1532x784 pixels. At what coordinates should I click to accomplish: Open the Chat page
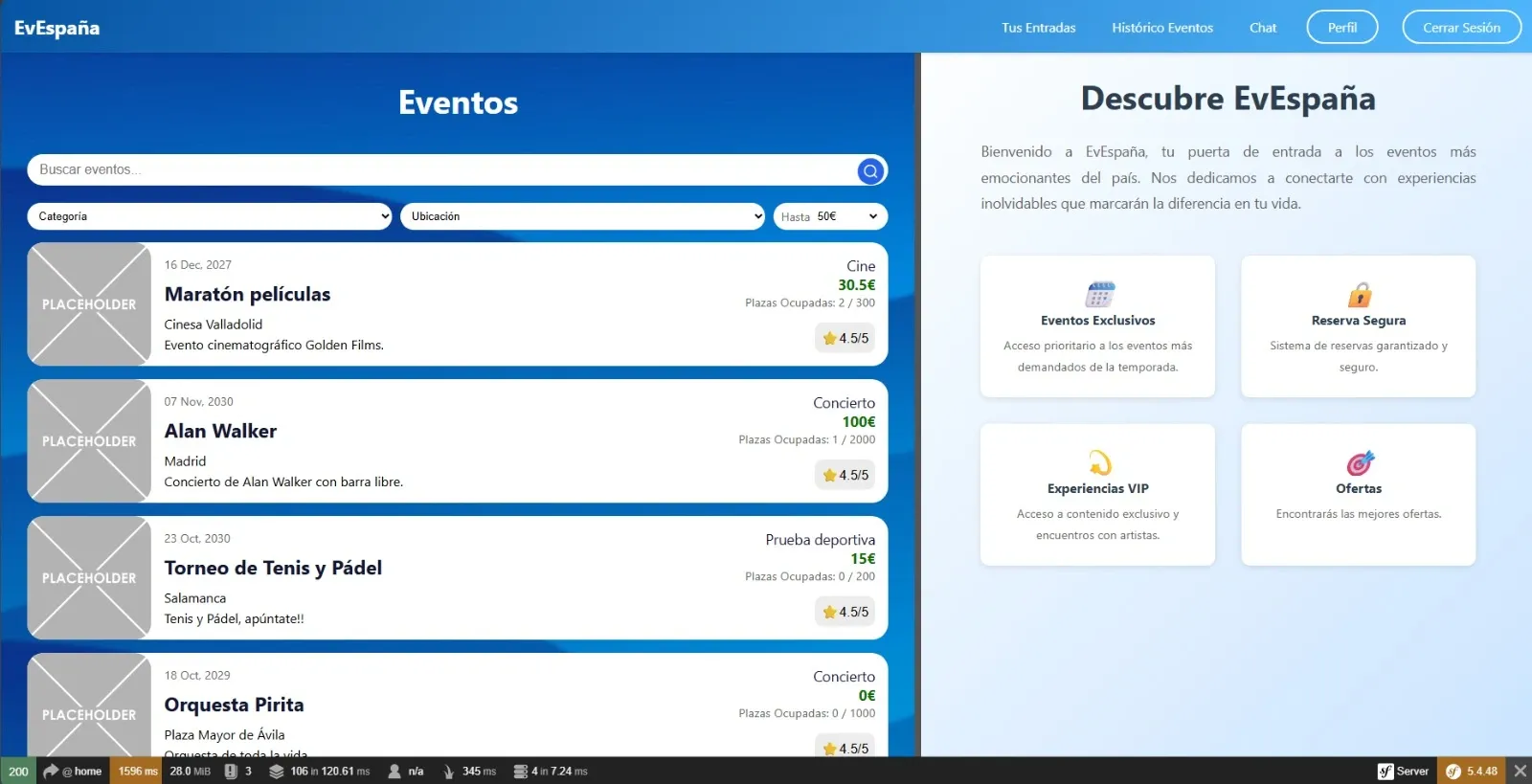tap(1262, 28)
